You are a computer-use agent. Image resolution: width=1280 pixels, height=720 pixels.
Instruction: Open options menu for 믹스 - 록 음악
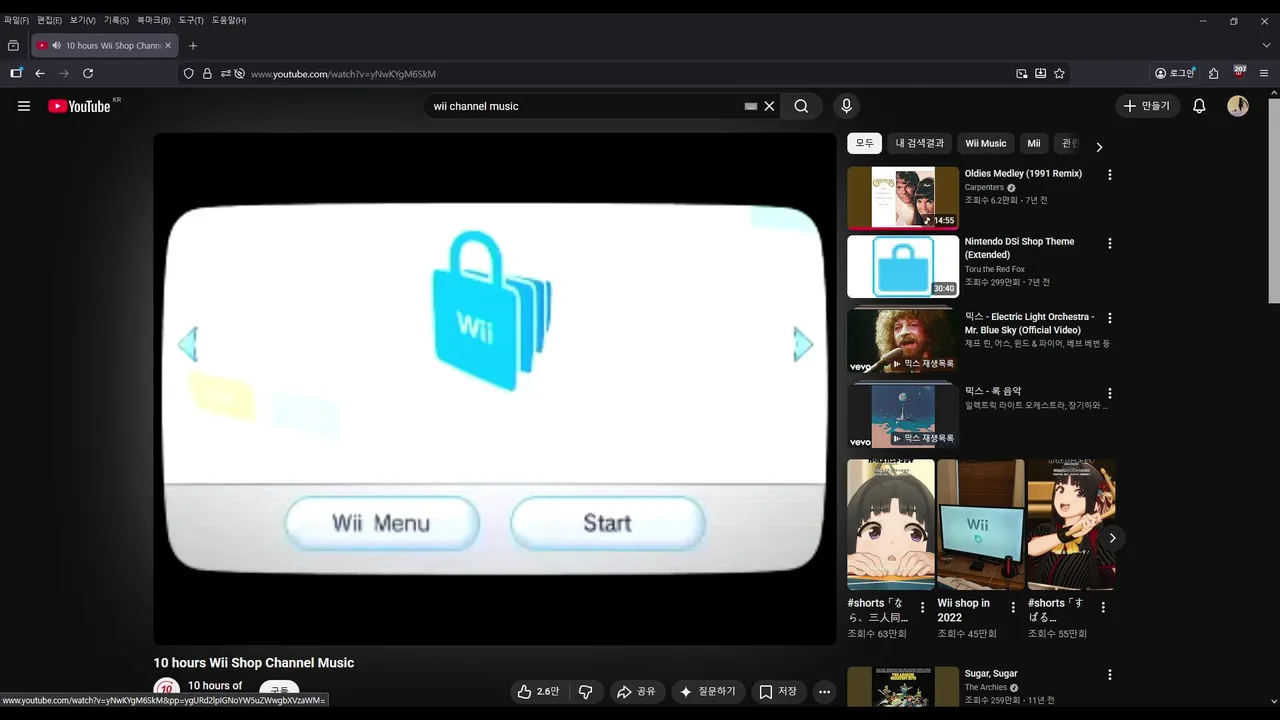coord(1109,393)
